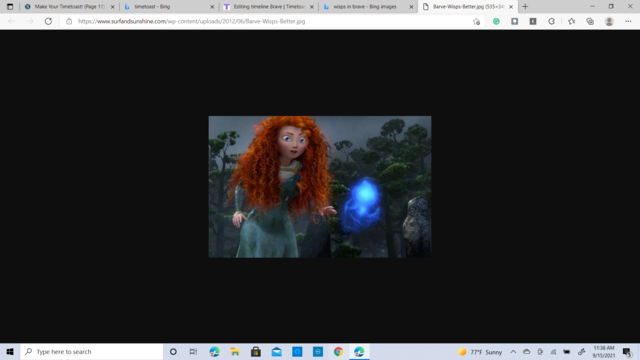Open the teal square taskbar app

(x=318, y=351)
